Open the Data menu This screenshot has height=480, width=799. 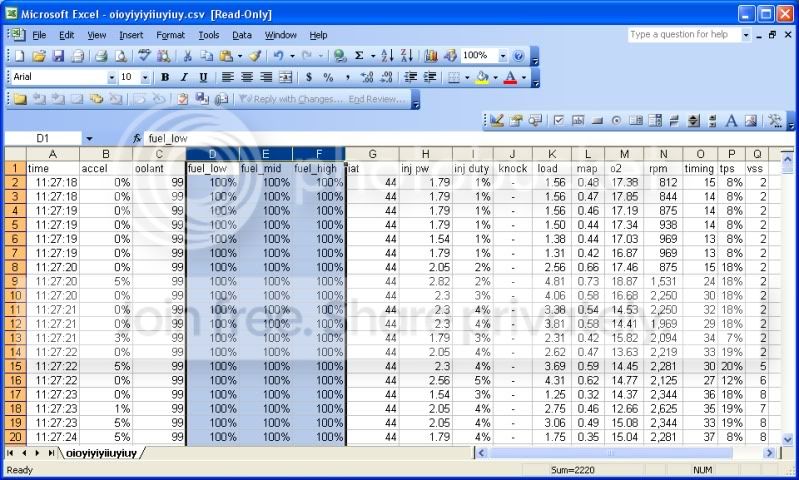(242, 35)
